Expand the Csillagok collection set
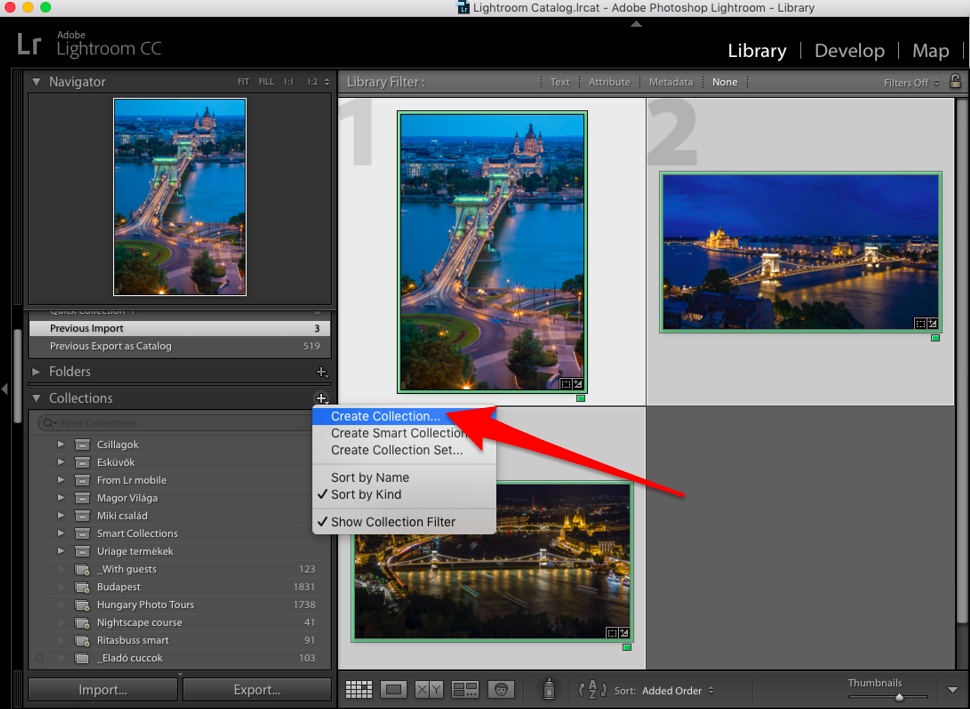970x709 pixels. [x=61, y=444]
